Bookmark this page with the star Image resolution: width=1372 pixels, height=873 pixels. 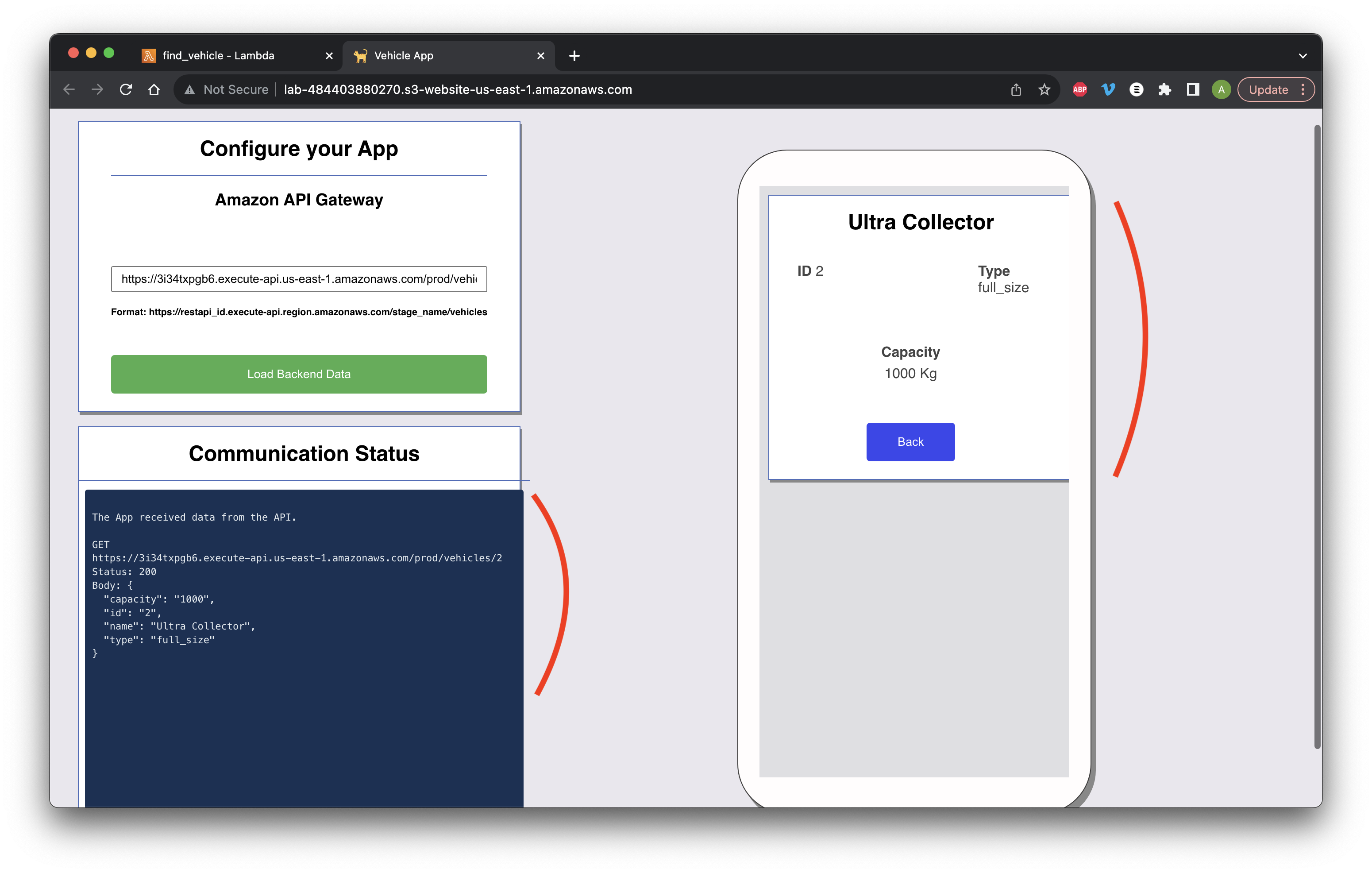(x=1044, y=89)
